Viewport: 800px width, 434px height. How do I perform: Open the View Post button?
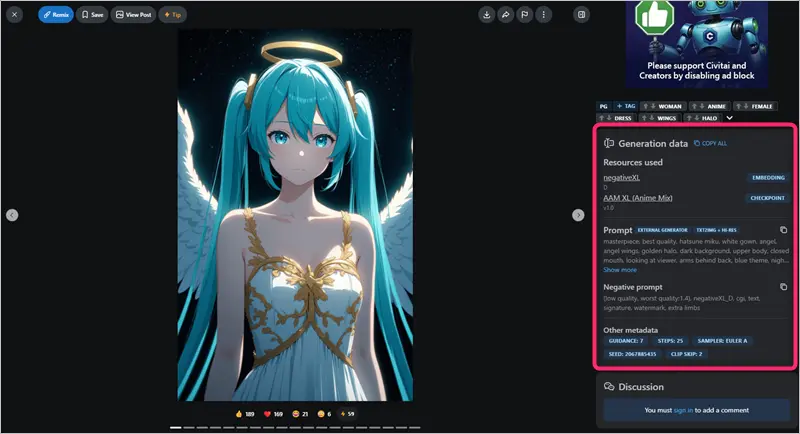(x=133, y=15)
